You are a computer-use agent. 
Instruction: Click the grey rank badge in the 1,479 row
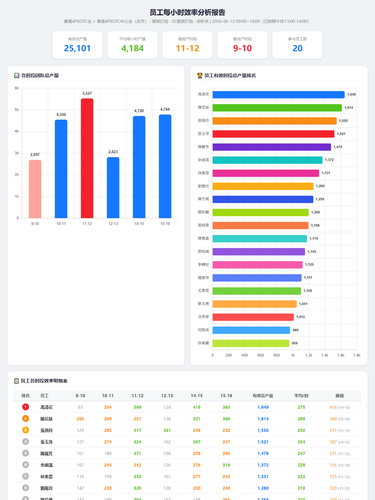tap(25, 453)
